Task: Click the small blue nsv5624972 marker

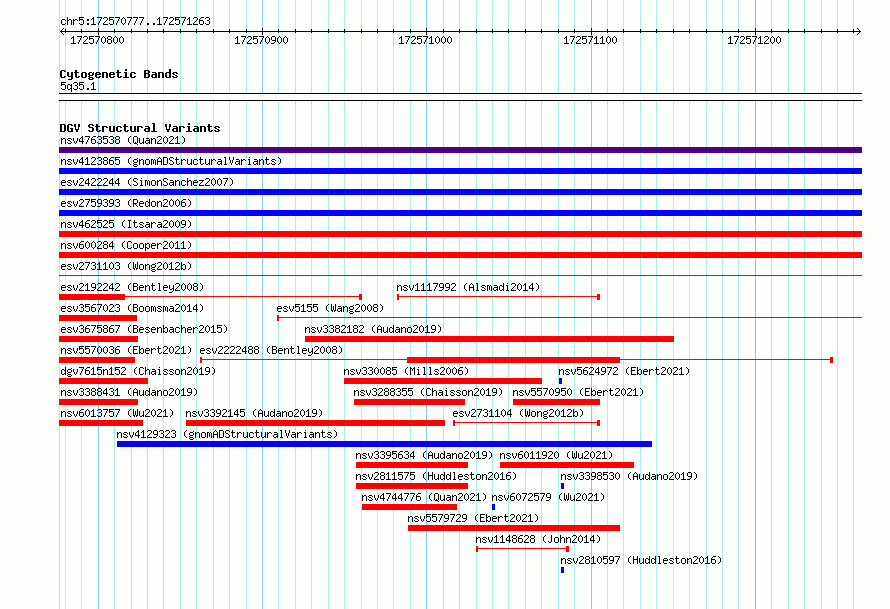Action: tap(560, 381)
